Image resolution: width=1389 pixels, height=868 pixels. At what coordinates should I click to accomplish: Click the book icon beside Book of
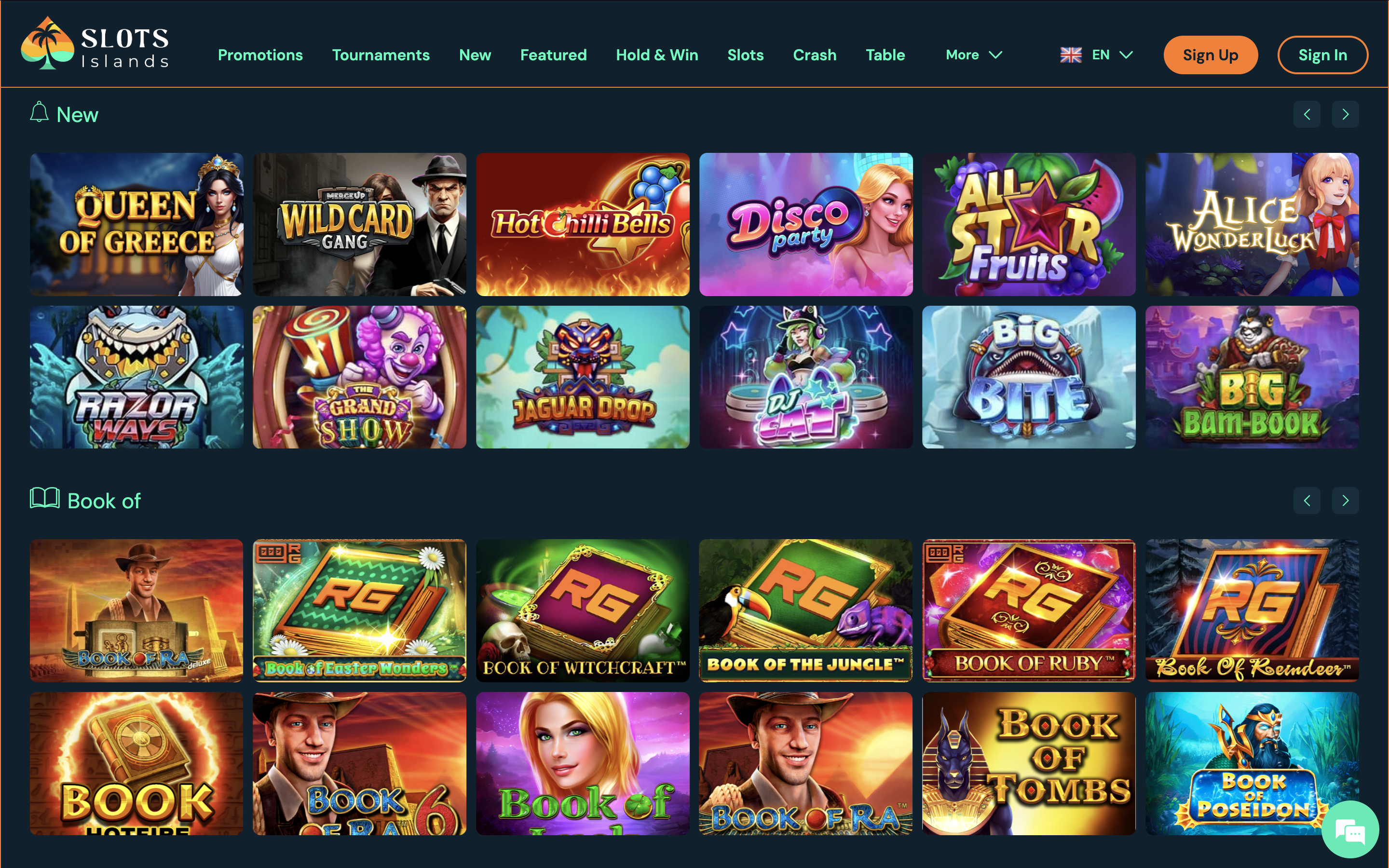(x=45, y=498)
